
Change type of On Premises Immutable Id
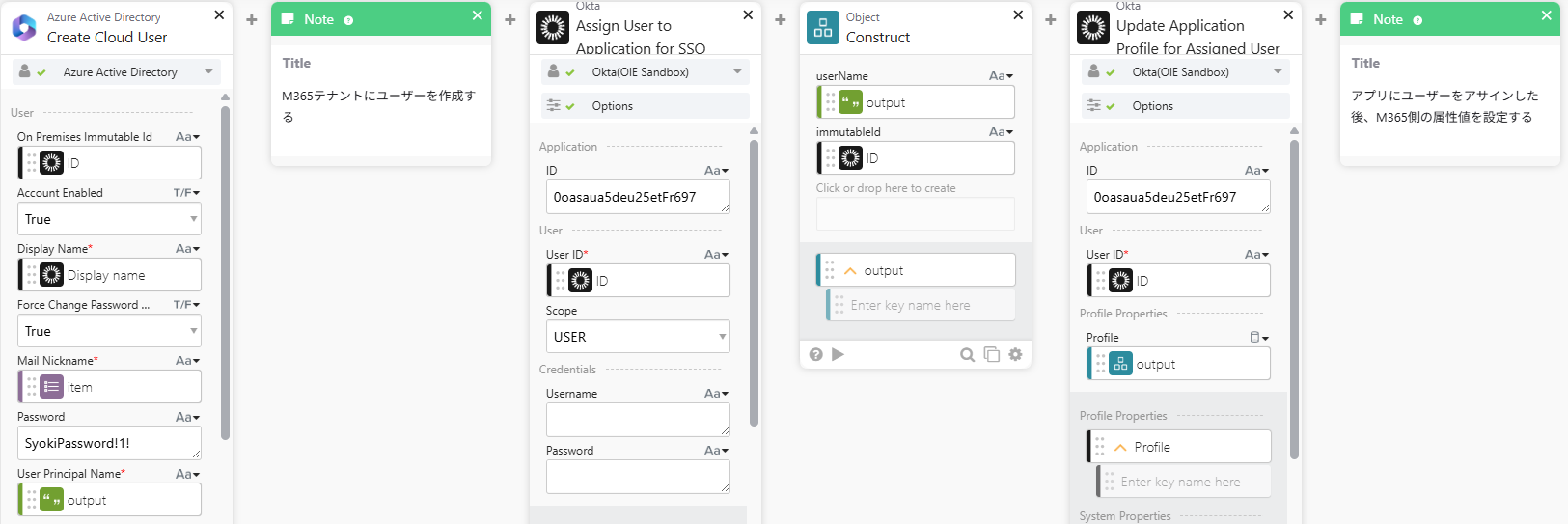pyautogui.click(x=187, y=137)
